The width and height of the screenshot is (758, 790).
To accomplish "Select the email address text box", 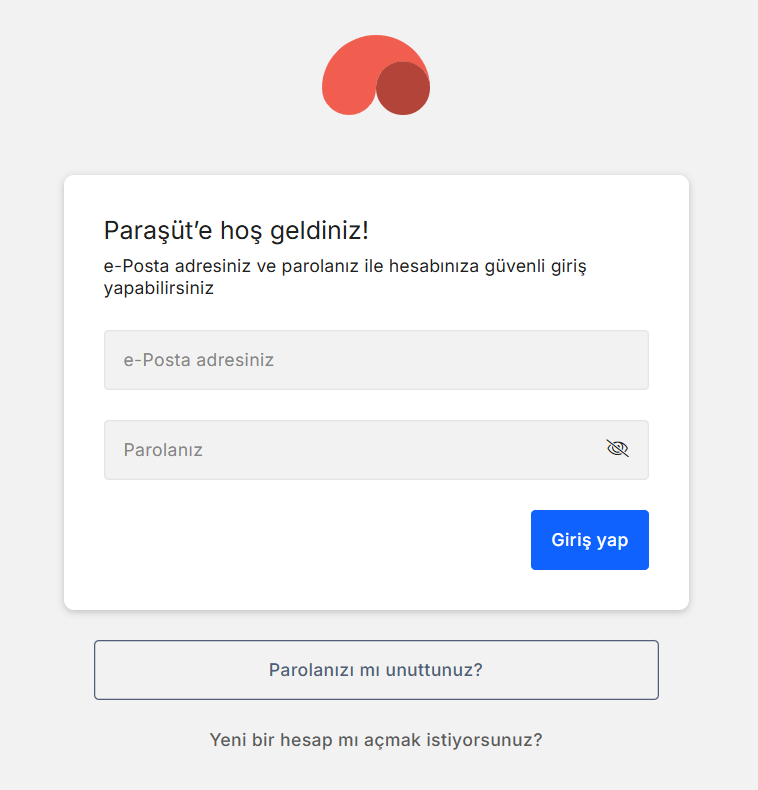I will coord(376,360).
